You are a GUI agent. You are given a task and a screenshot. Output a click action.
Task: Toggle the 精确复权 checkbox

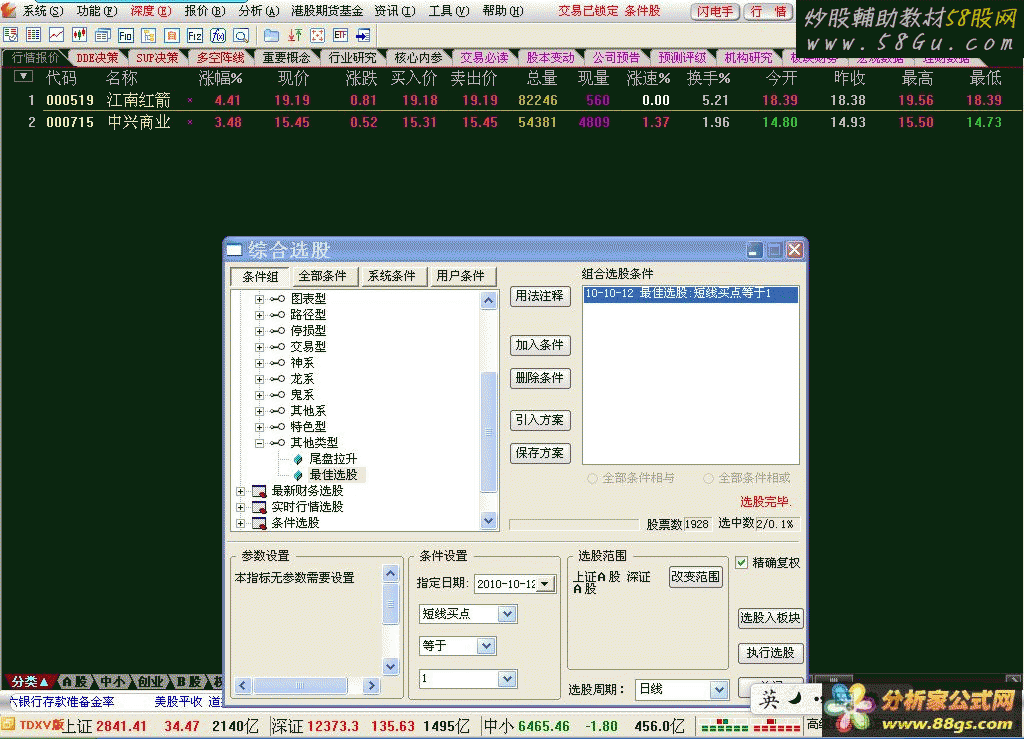[741, 562]
